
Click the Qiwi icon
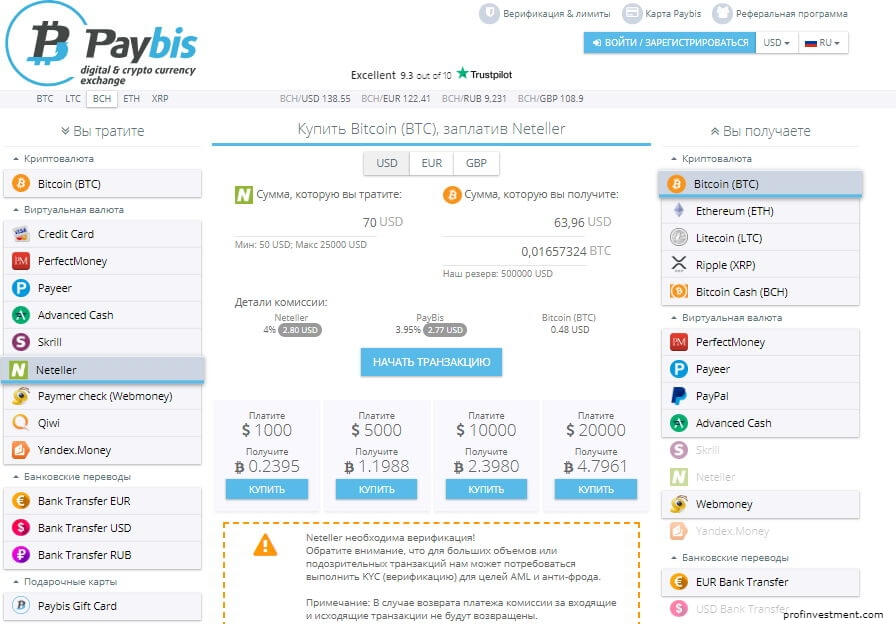[x=21, y=423]
